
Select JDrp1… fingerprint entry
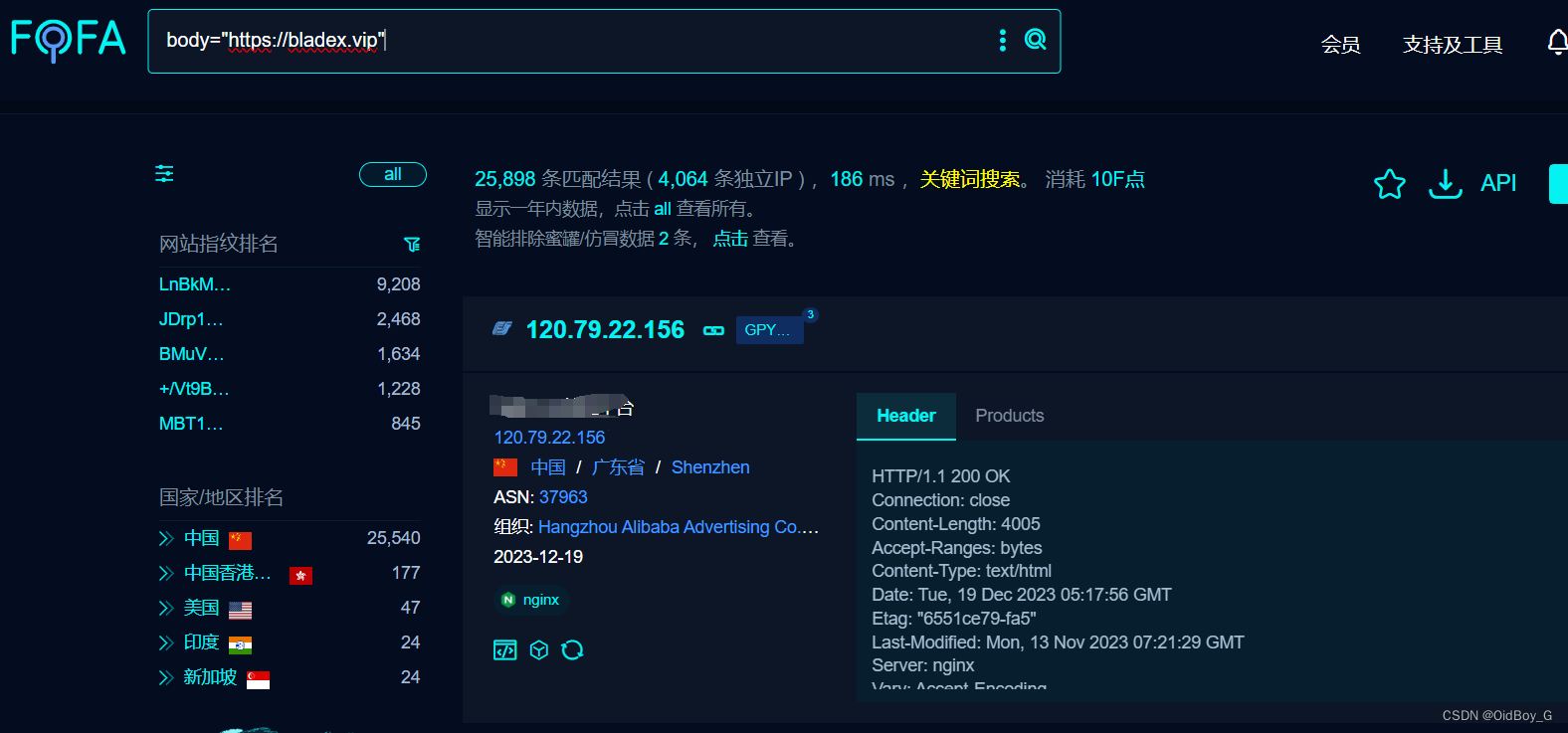[191, 319]
